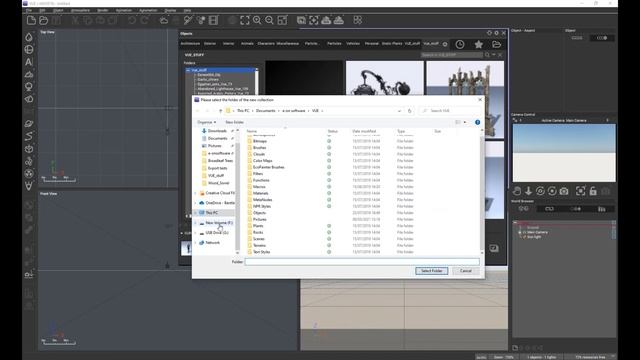The width and height of the screenshot is (640, 360).
Task: Select the water drop tool in left sidebar
Action: (x=29, y=37)
